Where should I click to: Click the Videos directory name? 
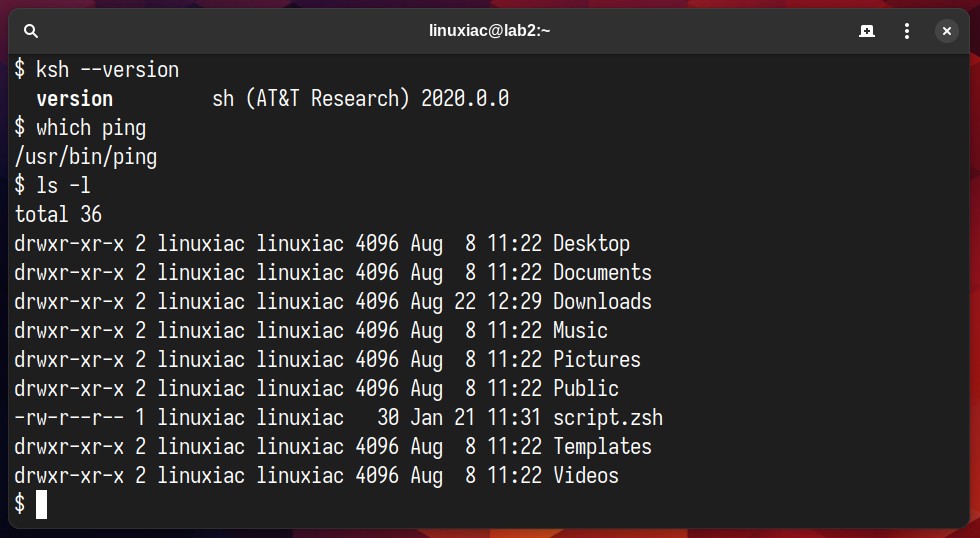(x=586, y=476)
